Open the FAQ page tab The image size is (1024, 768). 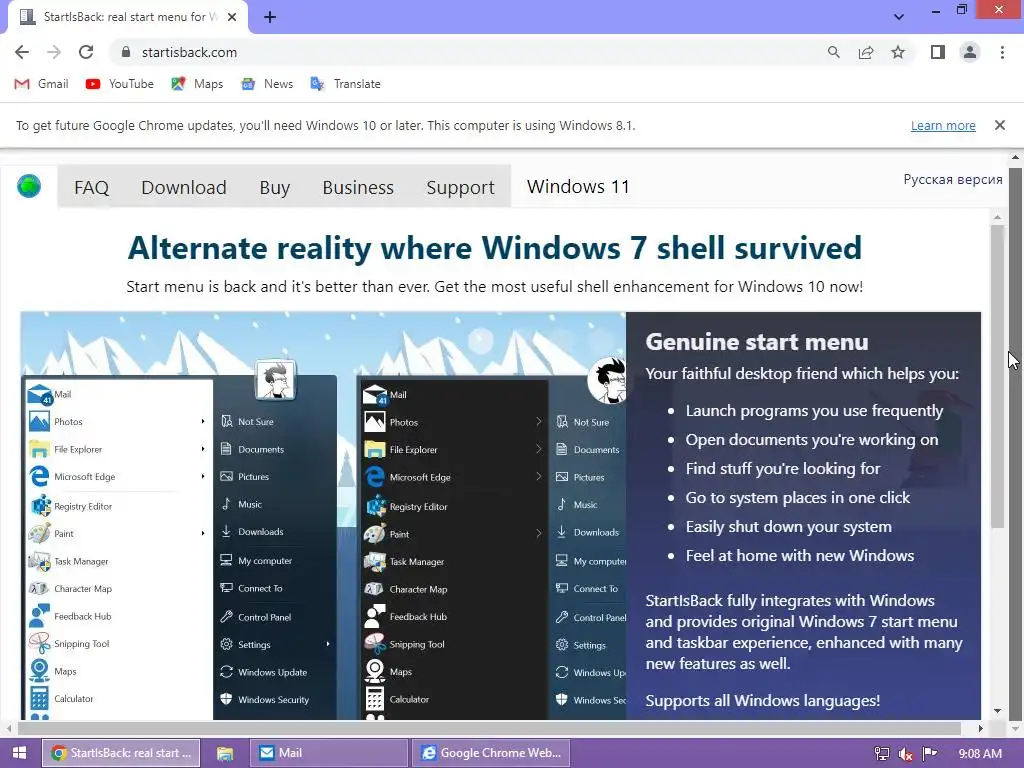[x=91, y=187]
